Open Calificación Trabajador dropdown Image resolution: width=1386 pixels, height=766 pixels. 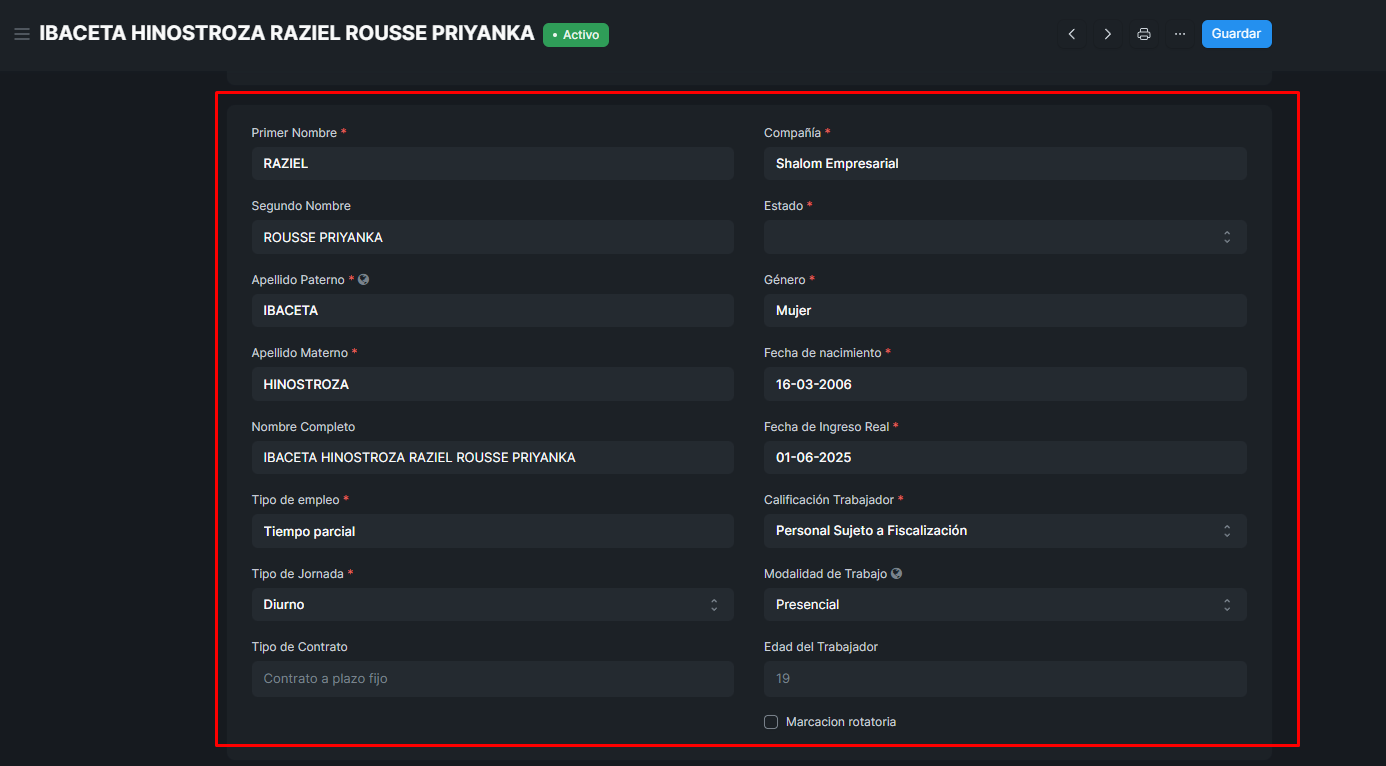click(x=1004, y=531)
